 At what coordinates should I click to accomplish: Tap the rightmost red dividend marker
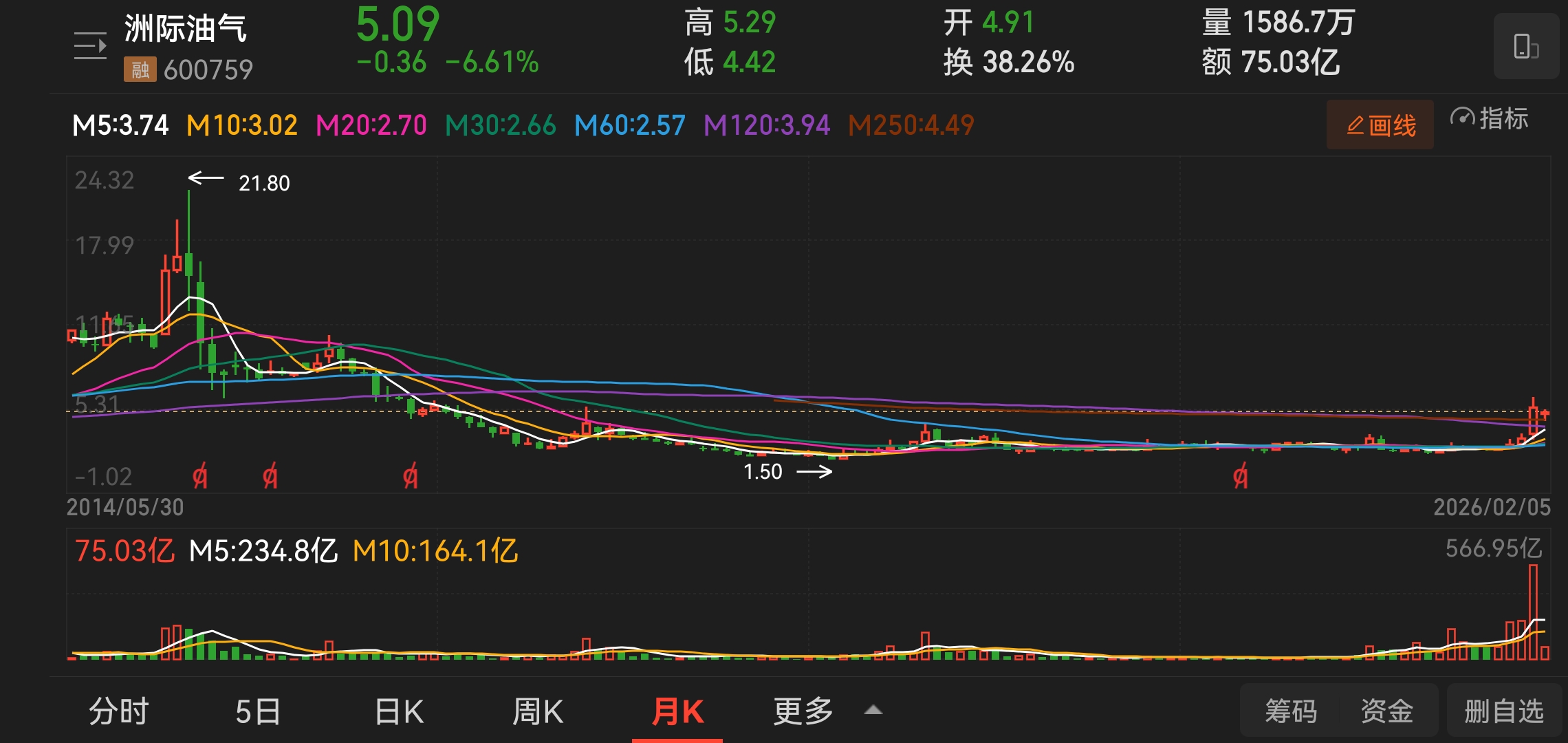click(1240, 475)
